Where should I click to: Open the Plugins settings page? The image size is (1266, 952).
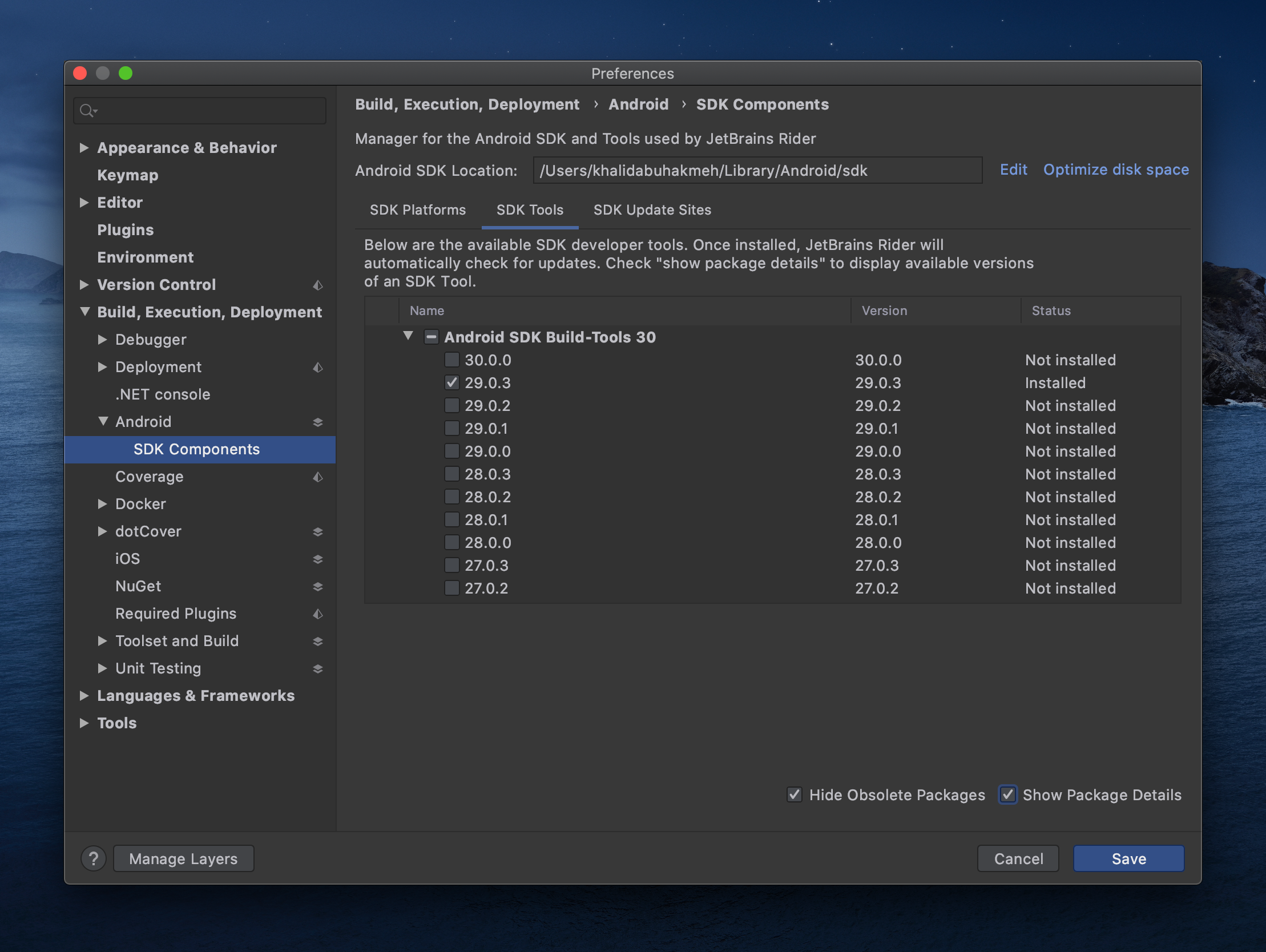(x=126, y=230)
